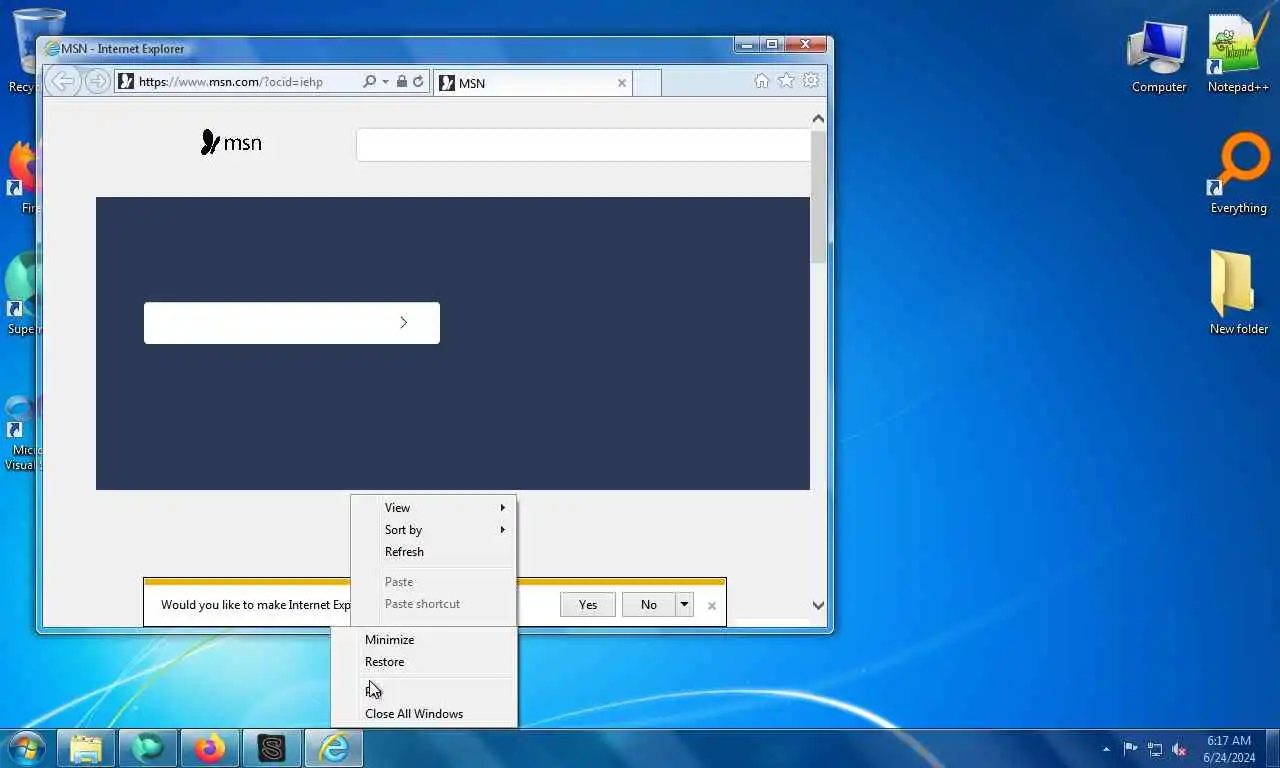The height and width of the screenshot is (768, 1280).
Task: Select the Notepad++ desktop shortcut
Action: coord(1238,55)
